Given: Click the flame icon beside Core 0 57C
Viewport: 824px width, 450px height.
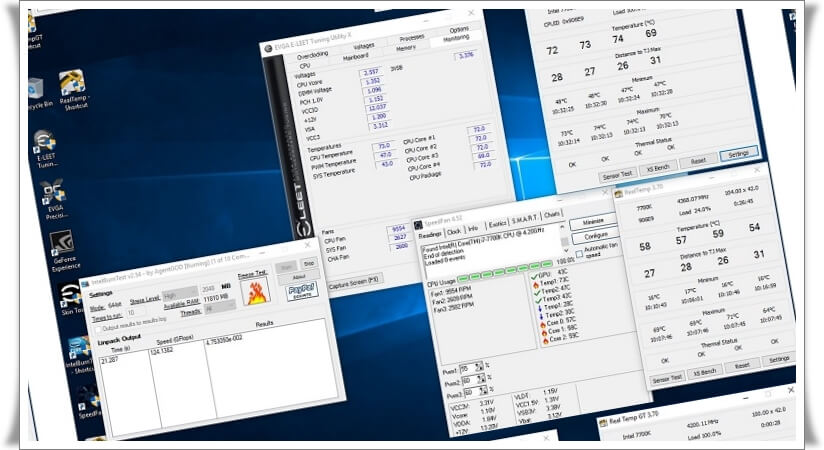Looking at the screenshot, I should [543, 325].
